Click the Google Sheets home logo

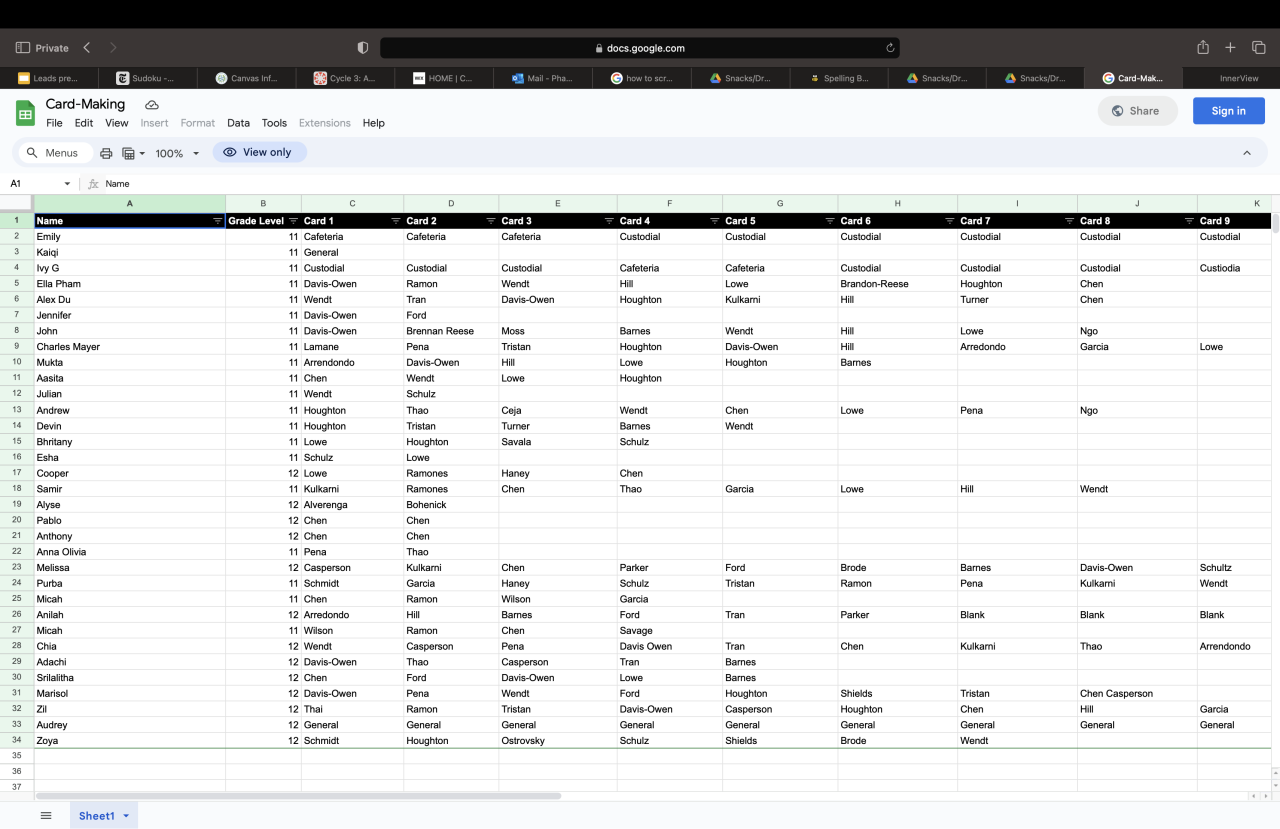[25, 113]
